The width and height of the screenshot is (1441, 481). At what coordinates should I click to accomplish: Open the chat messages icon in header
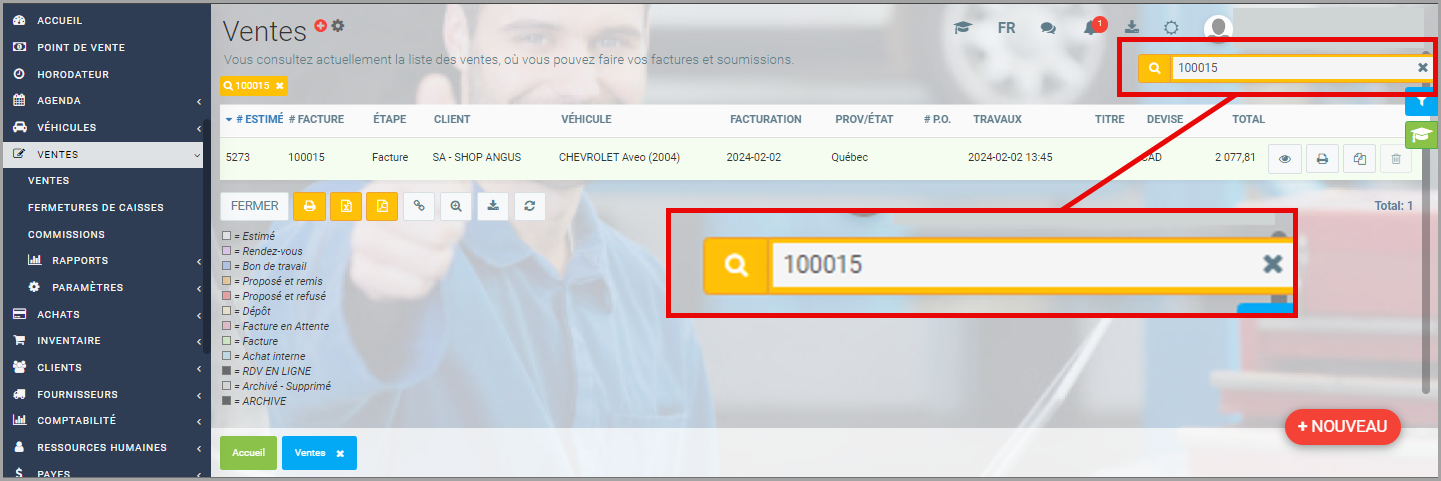pyautogui.click(x=1048, y=28)
